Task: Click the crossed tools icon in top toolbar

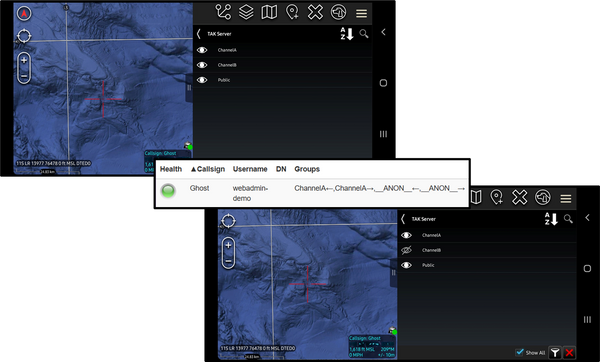Action: pyautogui.click(x=315, y=12)
